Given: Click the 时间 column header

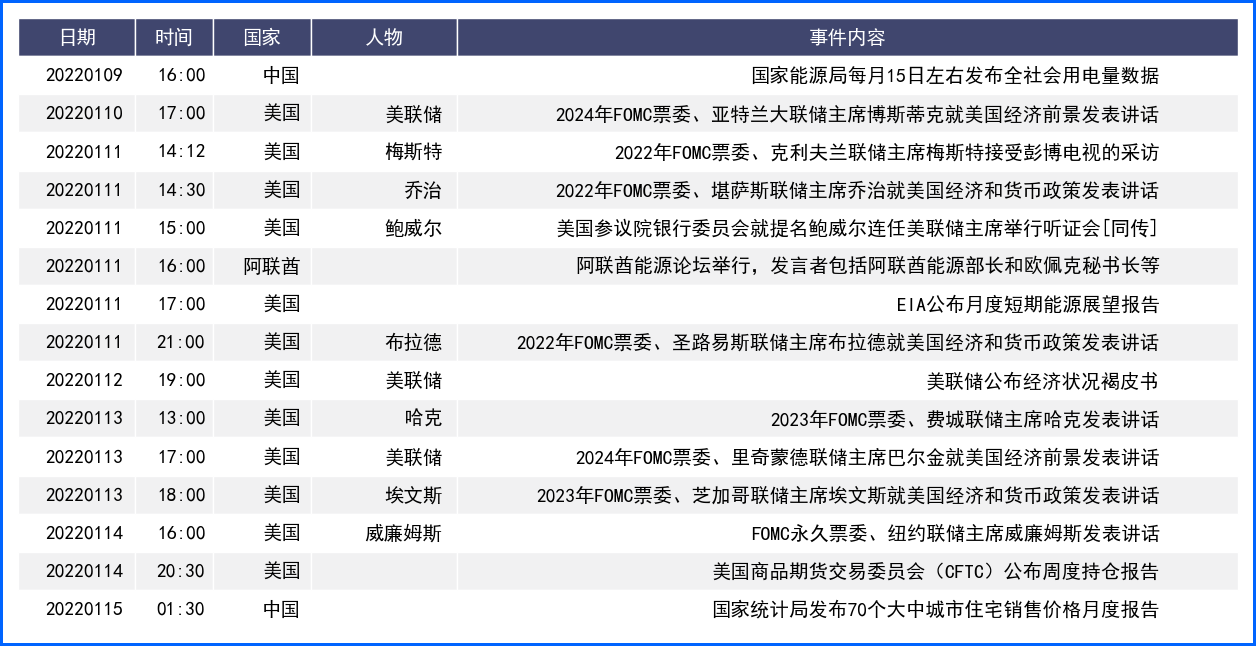Looking at the screenshot, I should pyautogui.click(x=174, y=37).
